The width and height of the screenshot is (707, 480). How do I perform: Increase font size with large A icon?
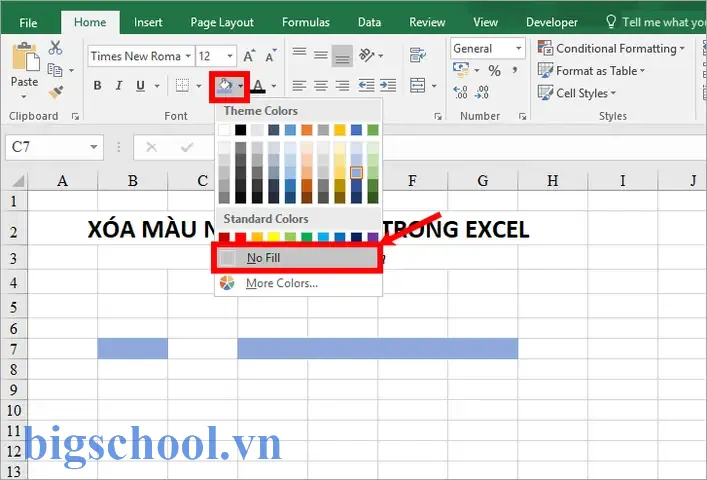(x=249, y=56)
